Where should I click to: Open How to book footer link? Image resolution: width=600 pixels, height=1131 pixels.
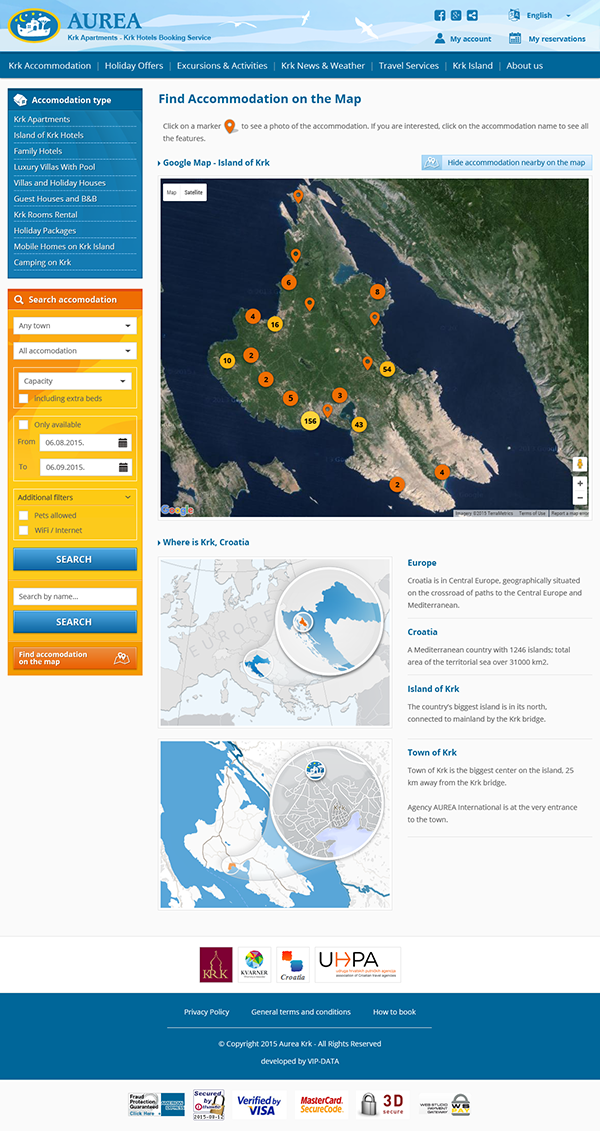tap(394, 1012)
